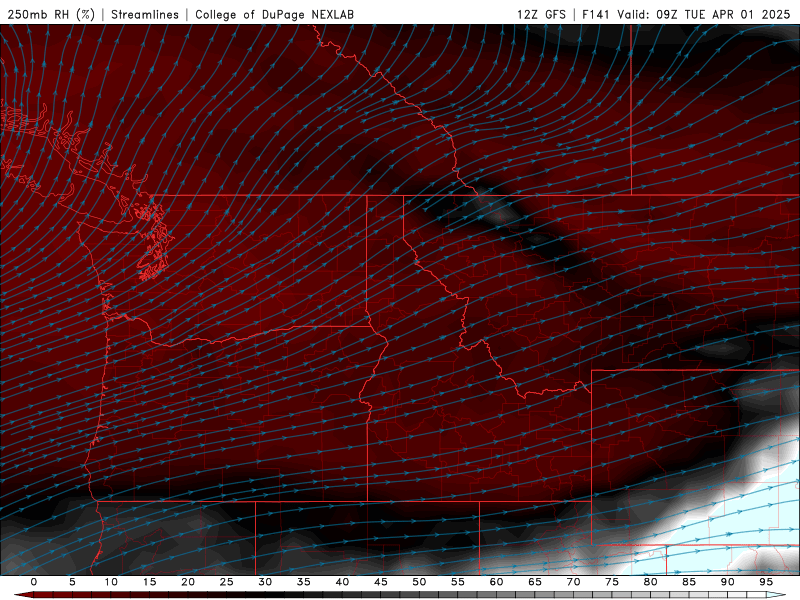Image resolution: width=800 pixels, height=600 pixels.
Task: Click the colorbar label "70"
Action: click(573, 582)
